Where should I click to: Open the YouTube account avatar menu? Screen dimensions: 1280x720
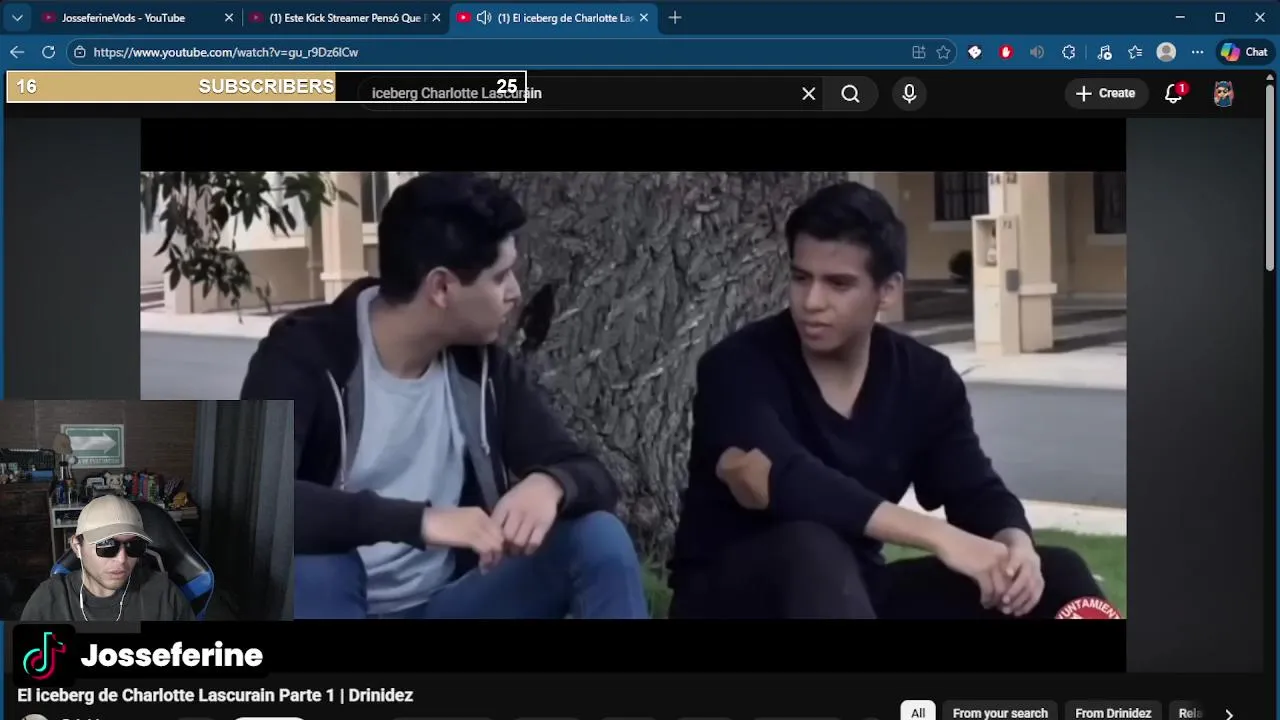point(1224,93)
